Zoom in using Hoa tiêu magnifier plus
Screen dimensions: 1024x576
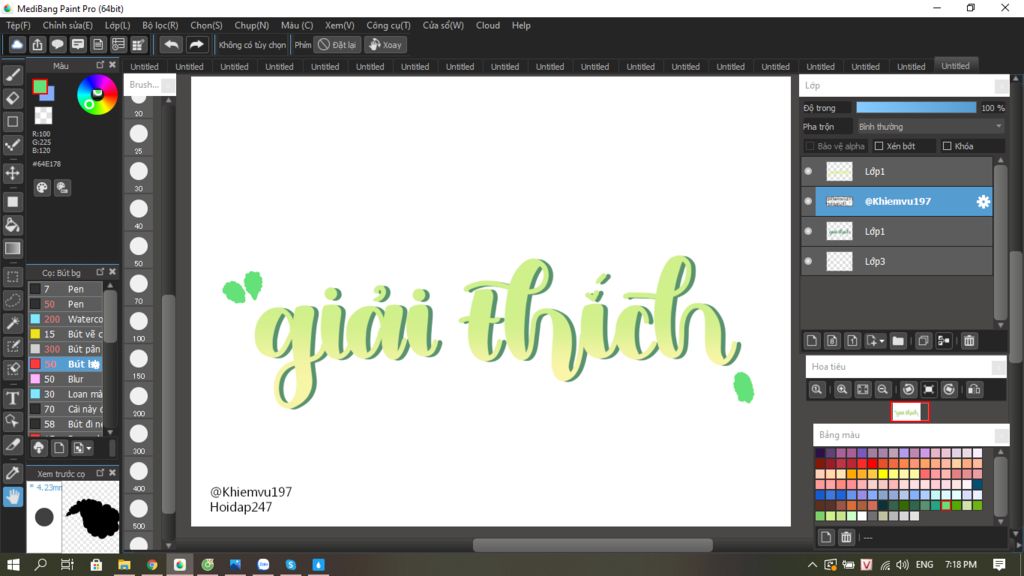[842, 390]
